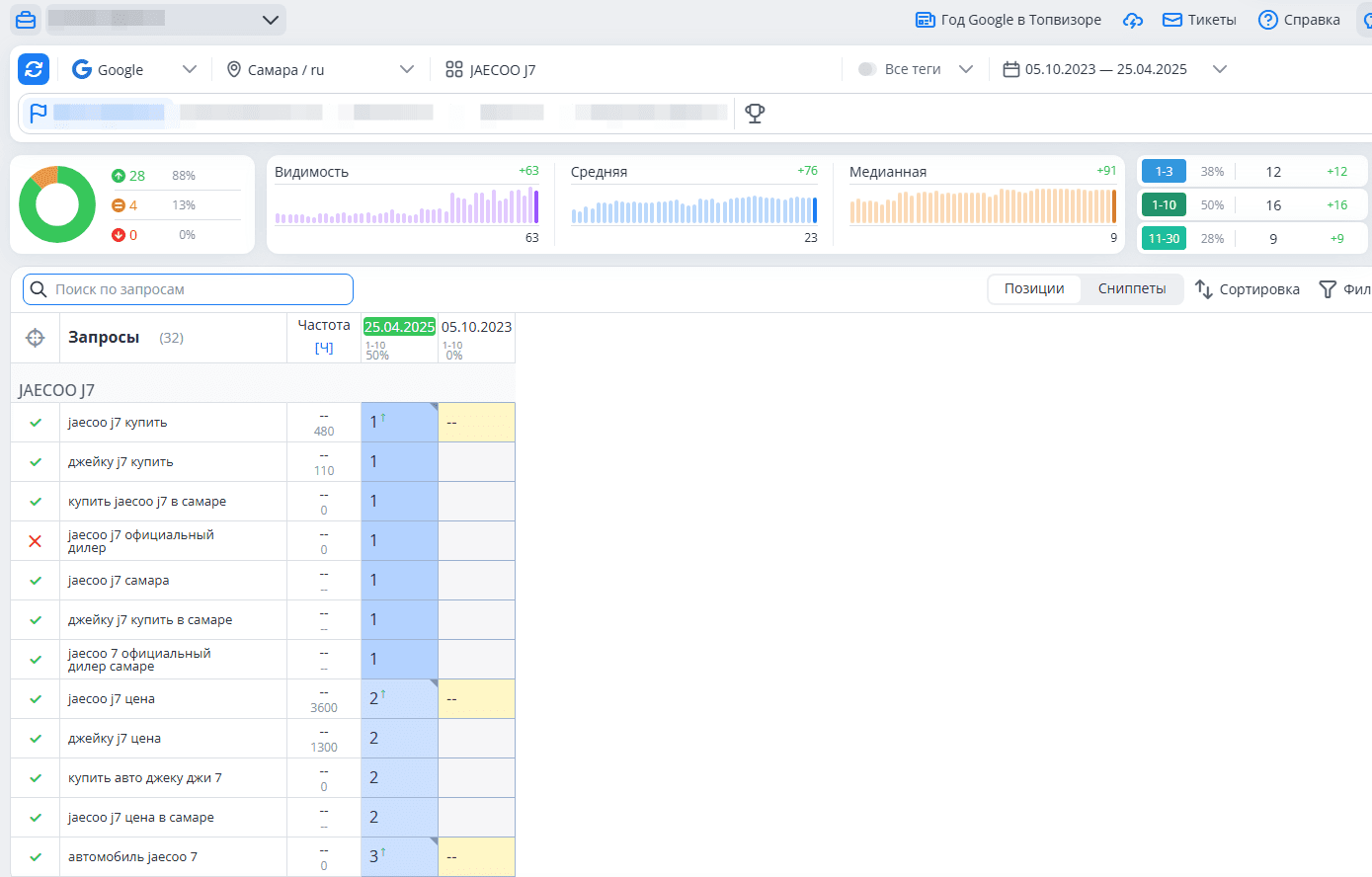Click the target crosshair icon in table header
1372x877 pixels.
(36, 338)
